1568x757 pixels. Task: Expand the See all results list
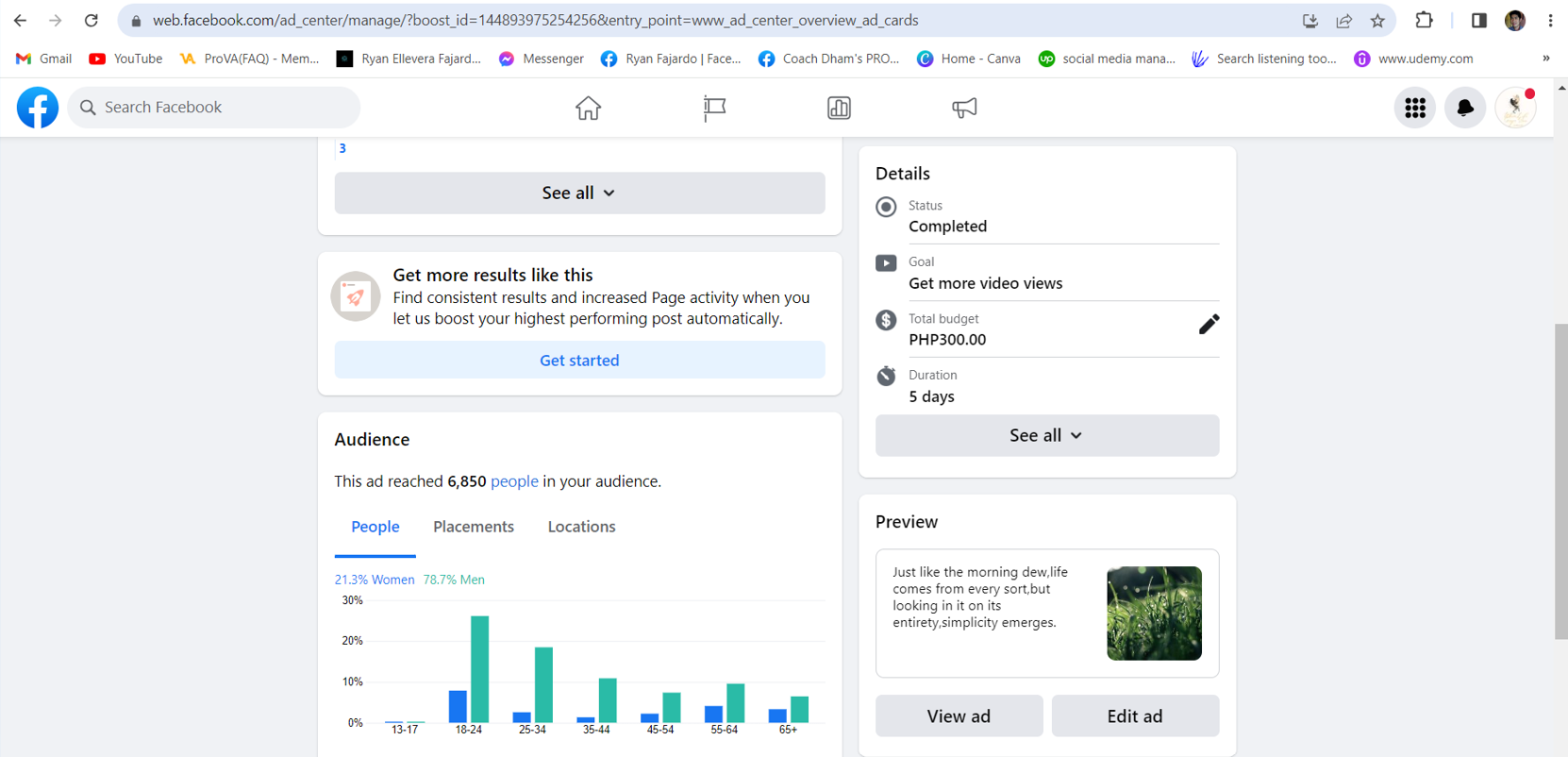pyautogui.click(x=579, y=193)
